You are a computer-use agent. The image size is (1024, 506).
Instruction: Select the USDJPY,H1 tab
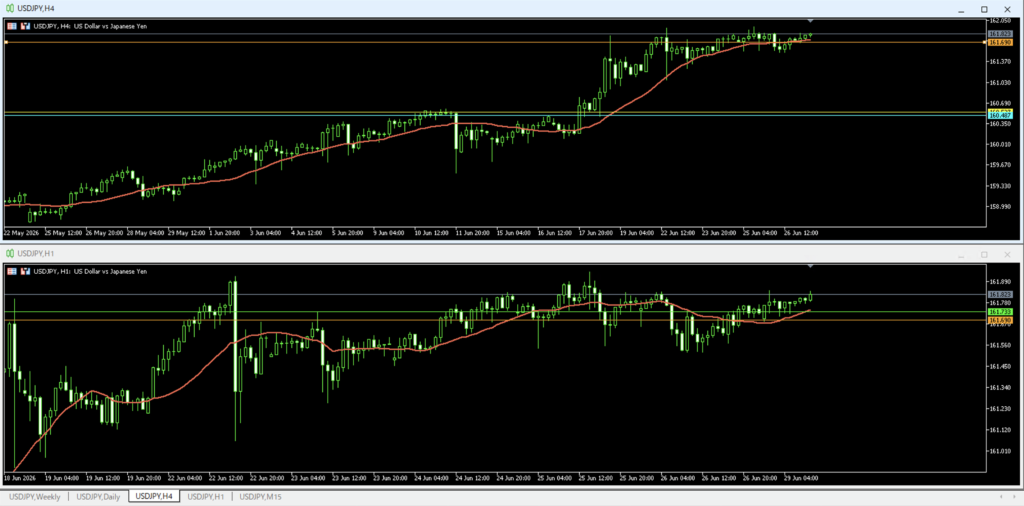point(206,497)
